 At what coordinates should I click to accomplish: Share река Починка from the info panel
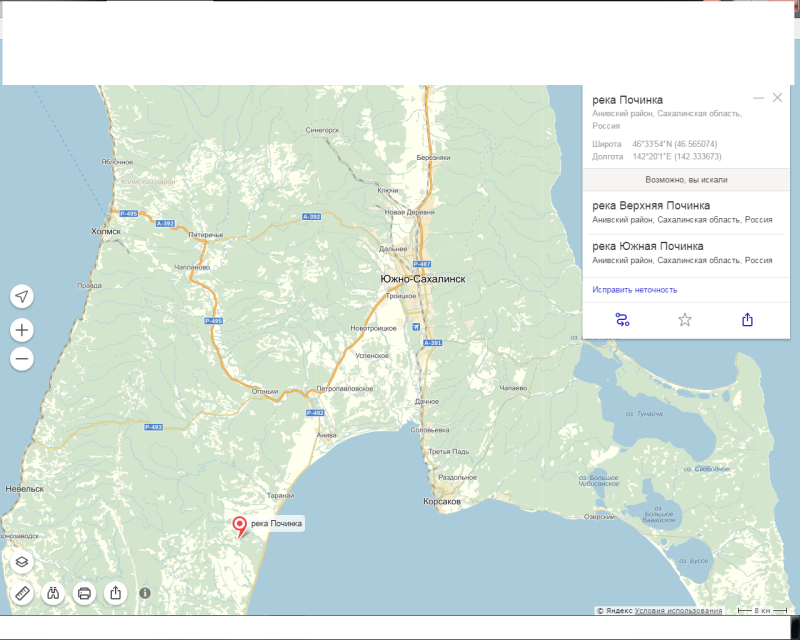(x=747, y=318)
